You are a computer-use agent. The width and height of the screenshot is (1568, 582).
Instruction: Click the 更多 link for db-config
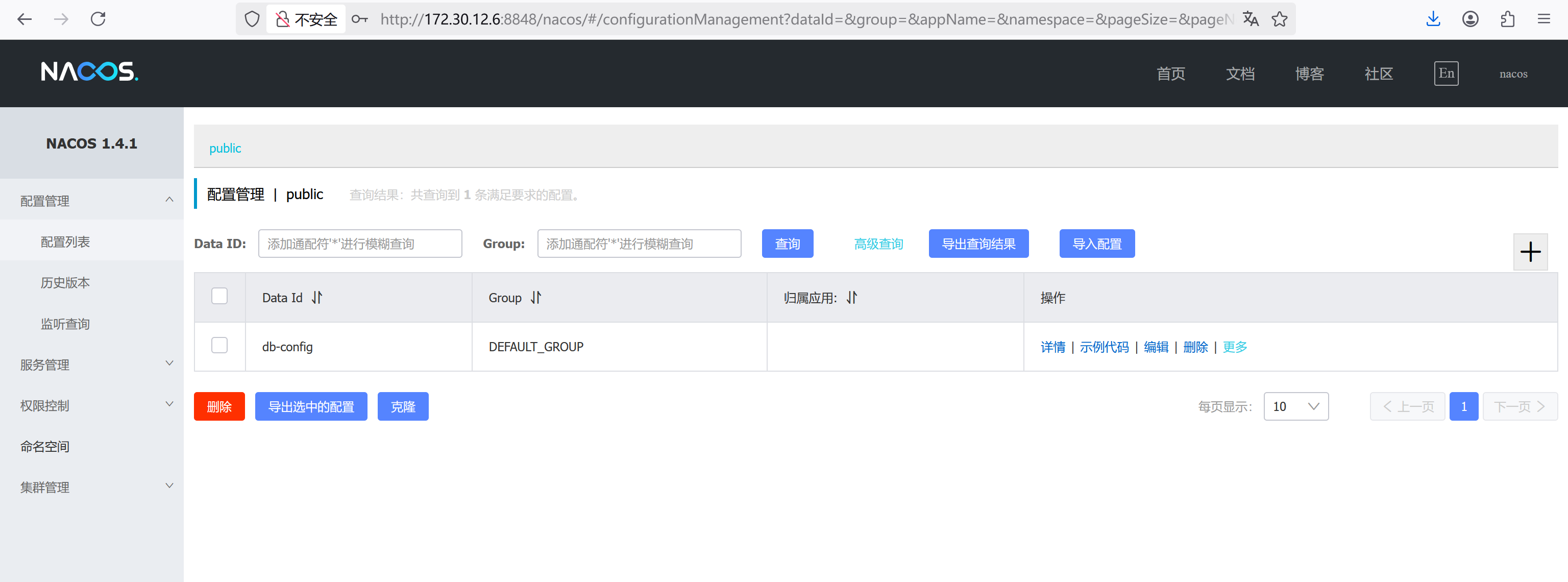click(1234, 347)
